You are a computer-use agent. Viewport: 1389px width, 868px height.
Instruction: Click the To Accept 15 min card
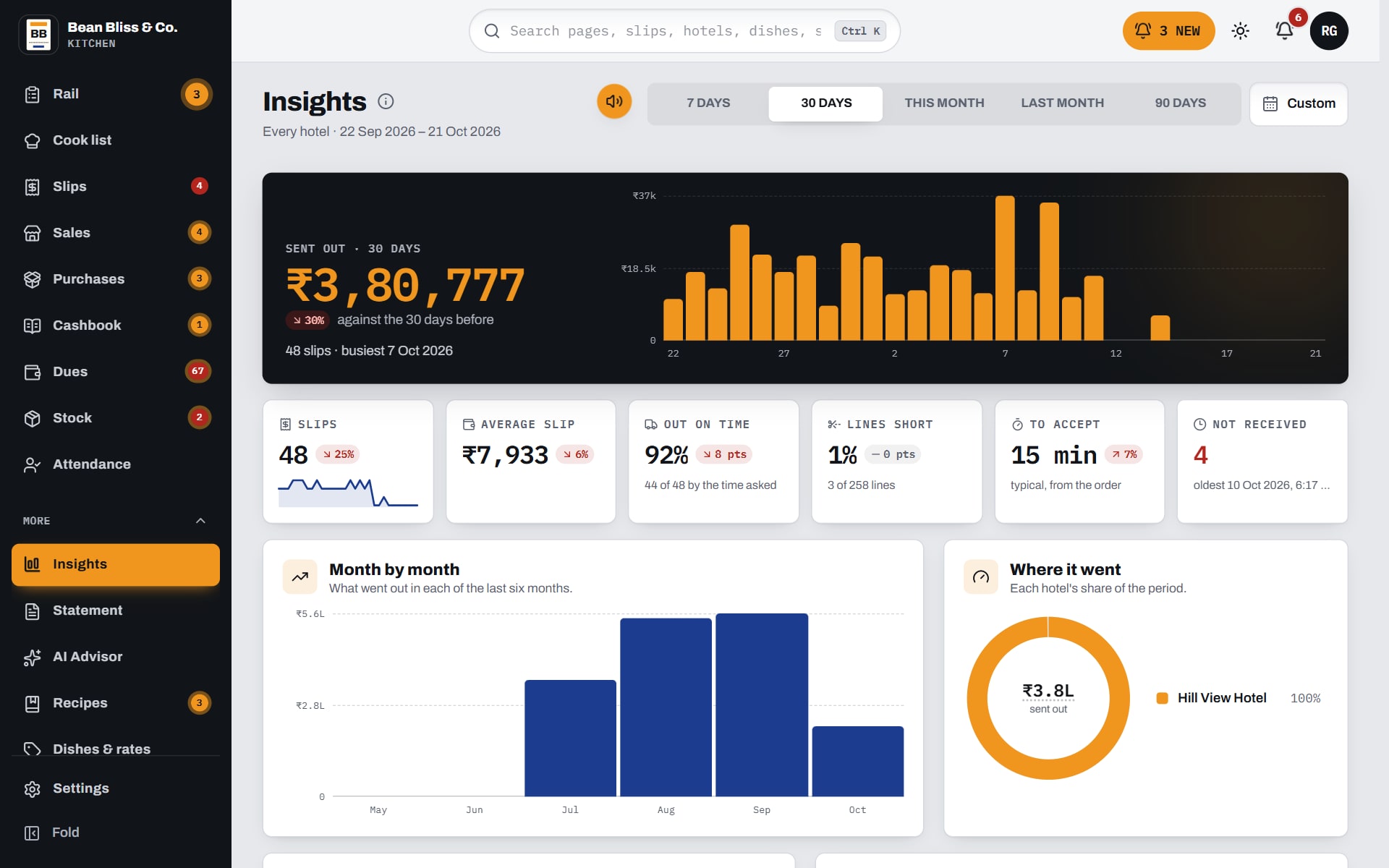pyautogui.click(x=1079, y=461)
